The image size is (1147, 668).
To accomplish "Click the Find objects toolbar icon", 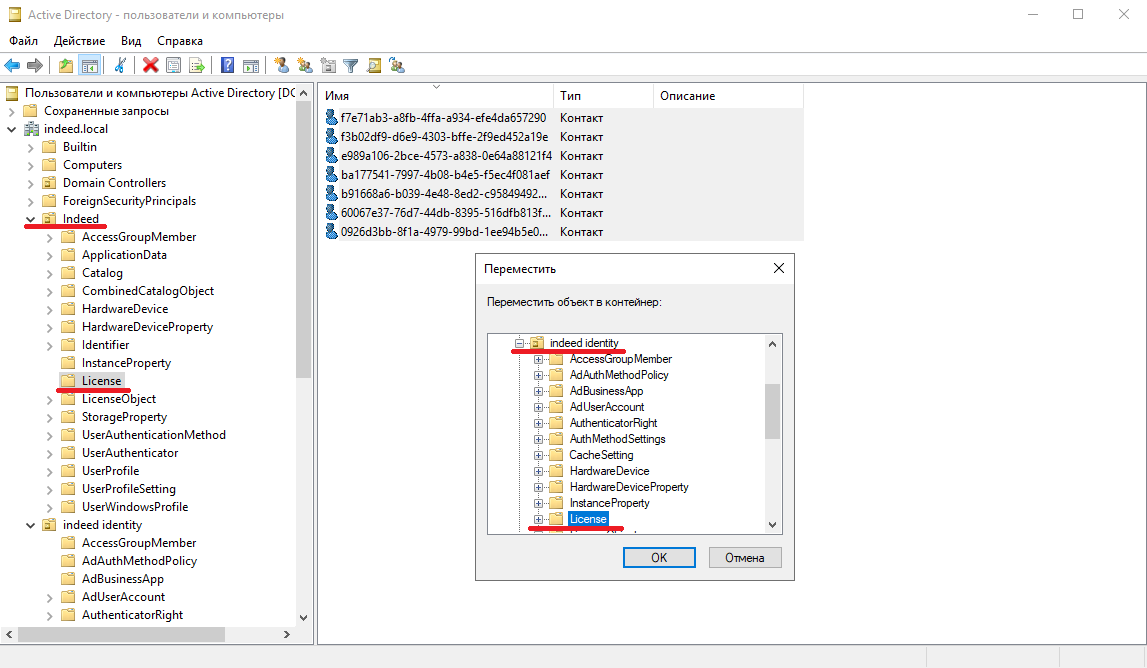I will click(374, 66).
